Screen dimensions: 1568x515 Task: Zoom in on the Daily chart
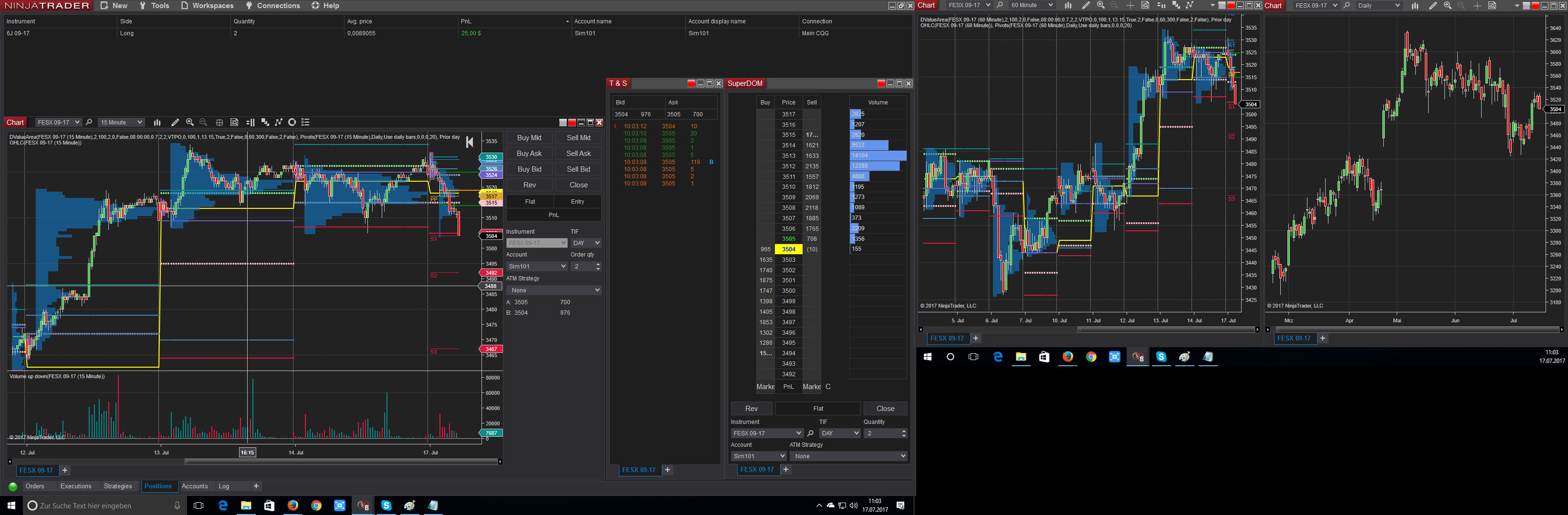[1447, 5]
